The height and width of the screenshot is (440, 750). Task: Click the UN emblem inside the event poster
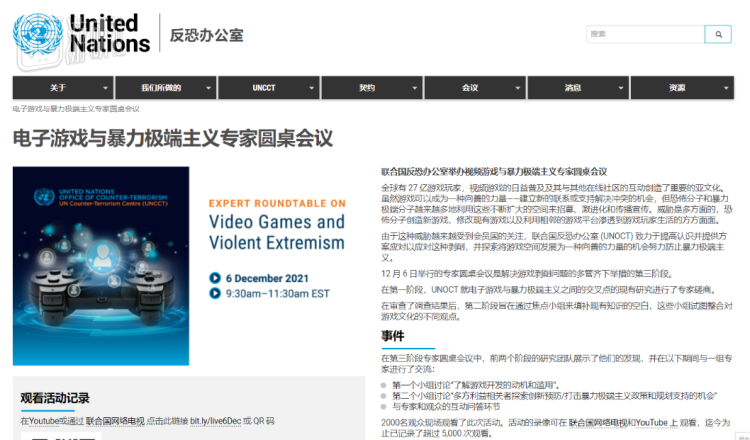(44, 197)
